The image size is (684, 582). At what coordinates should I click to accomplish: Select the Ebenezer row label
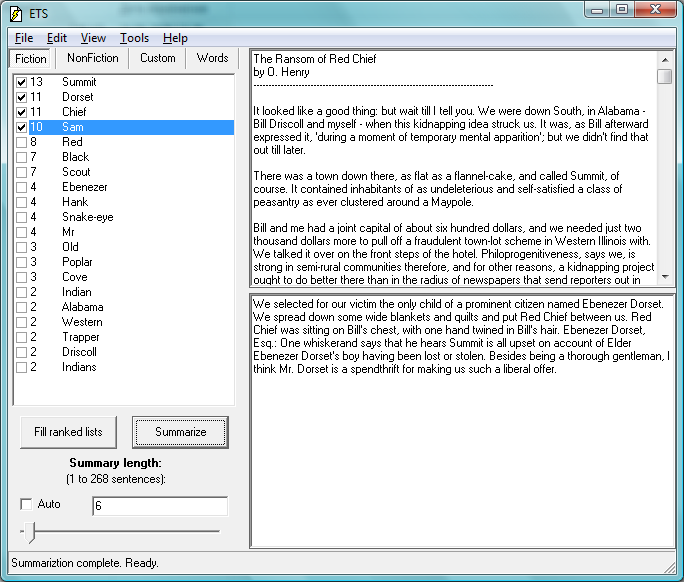[x=85, y=187]
